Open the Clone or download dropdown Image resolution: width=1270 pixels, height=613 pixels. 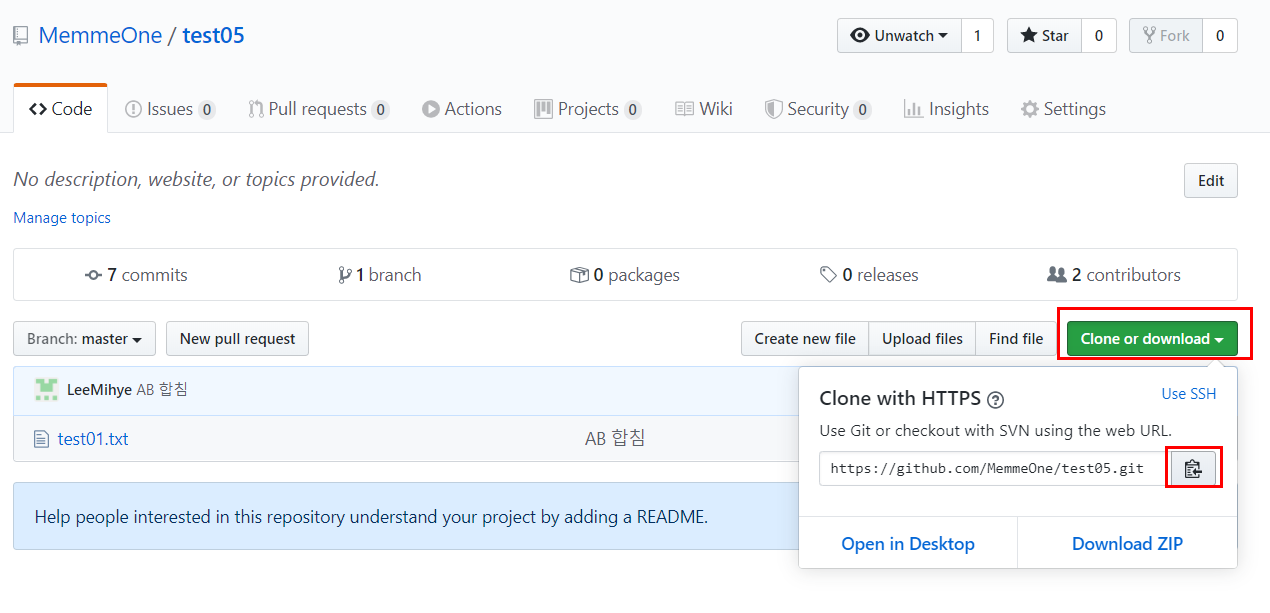pyautogui.click(x=1152, y=339)
